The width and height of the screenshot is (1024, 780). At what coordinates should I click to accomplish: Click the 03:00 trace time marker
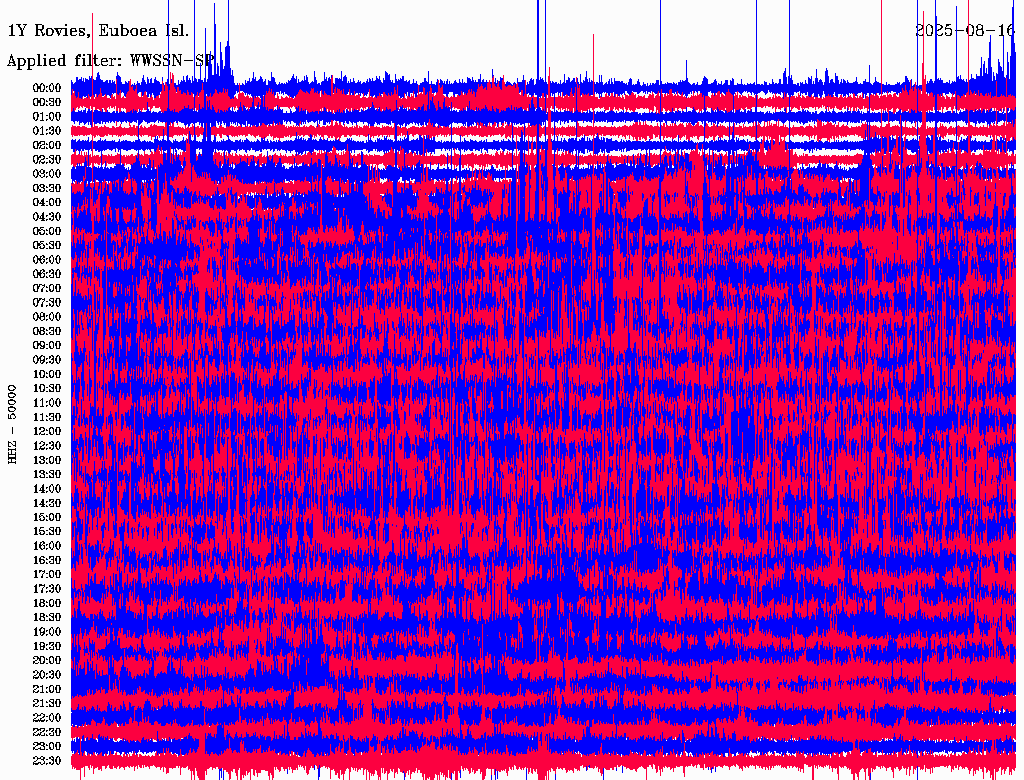tap(47, 174)
